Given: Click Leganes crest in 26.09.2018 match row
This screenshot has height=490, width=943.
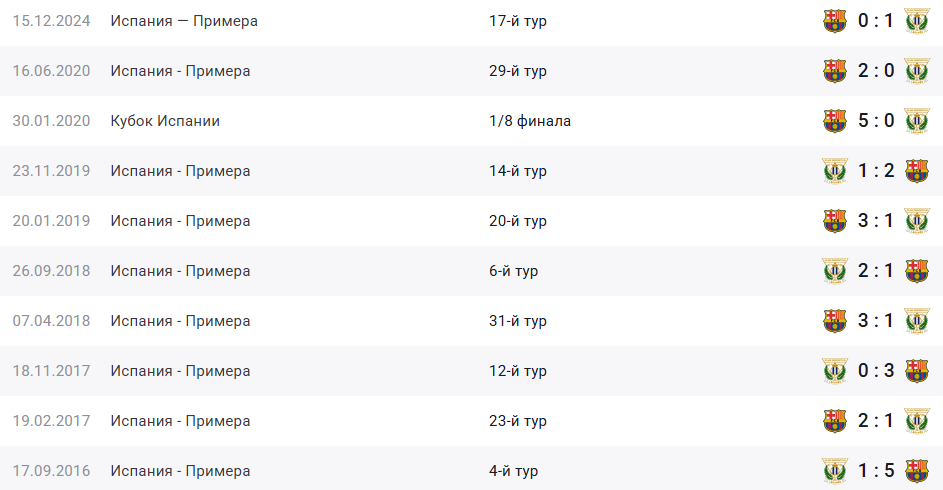Looking at the screenshot, I should tap(835, 271).
